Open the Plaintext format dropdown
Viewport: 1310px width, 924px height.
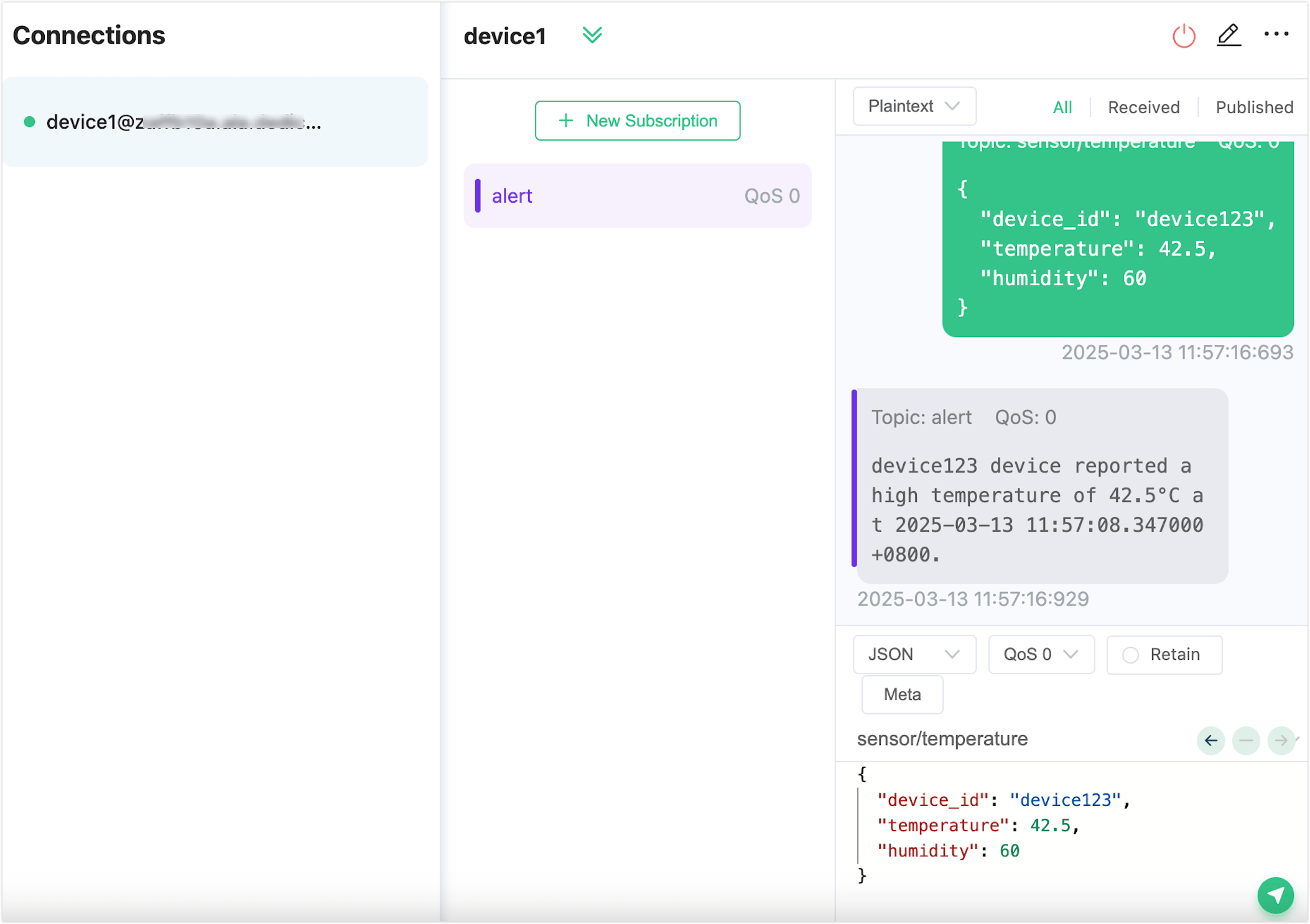point(914,106)
